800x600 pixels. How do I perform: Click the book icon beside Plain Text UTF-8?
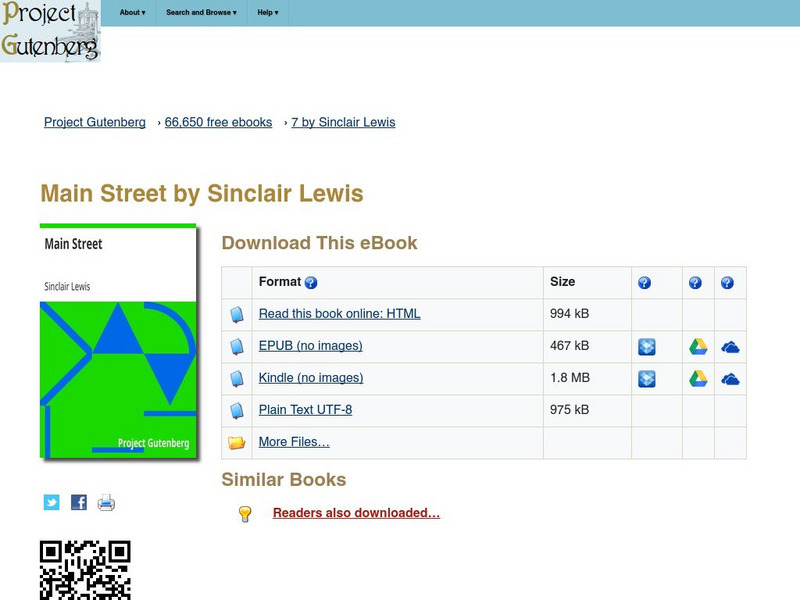tap(238, 409)
